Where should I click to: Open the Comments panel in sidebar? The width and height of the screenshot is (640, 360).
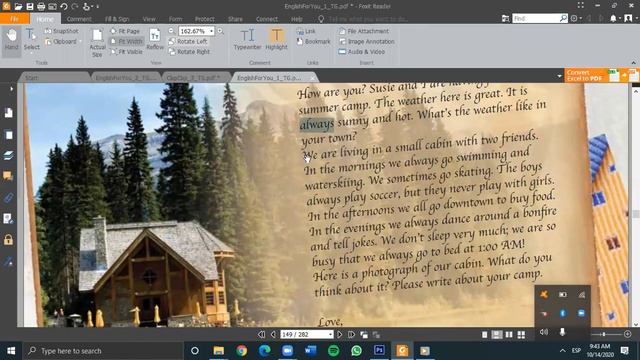(8, 176)
